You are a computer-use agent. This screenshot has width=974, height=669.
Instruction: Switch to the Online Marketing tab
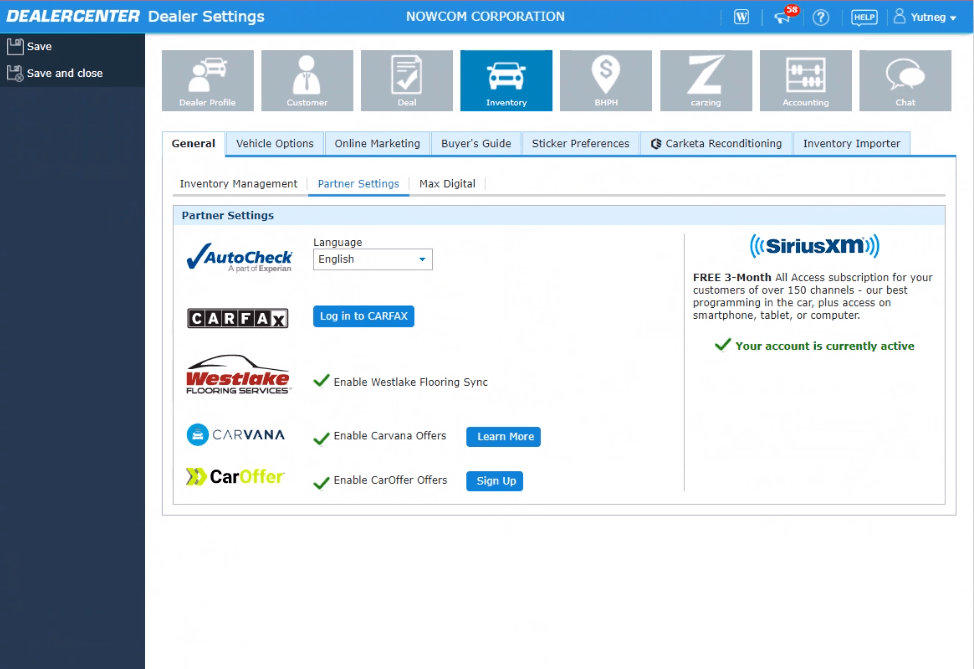pyautogui.click(x=377, y=143)
